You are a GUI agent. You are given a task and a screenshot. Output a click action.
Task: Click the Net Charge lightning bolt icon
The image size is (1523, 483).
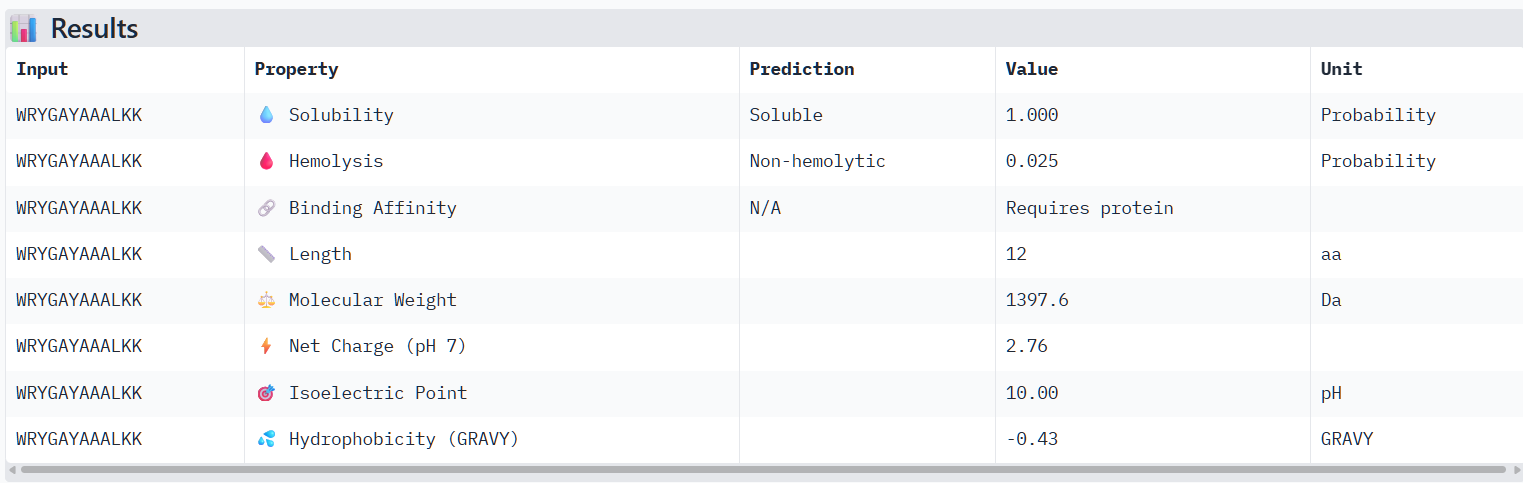[x=266, y=346]
